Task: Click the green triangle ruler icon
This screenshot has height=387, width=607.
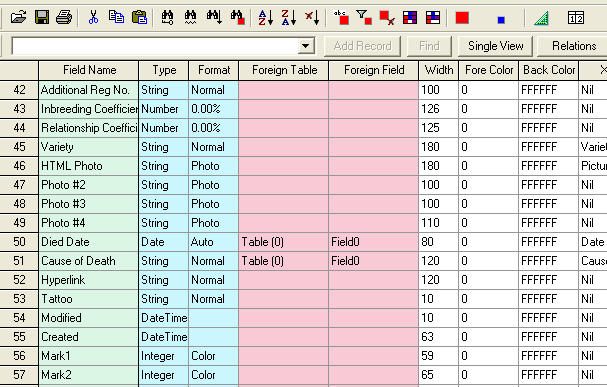Action: pos(541,18)
